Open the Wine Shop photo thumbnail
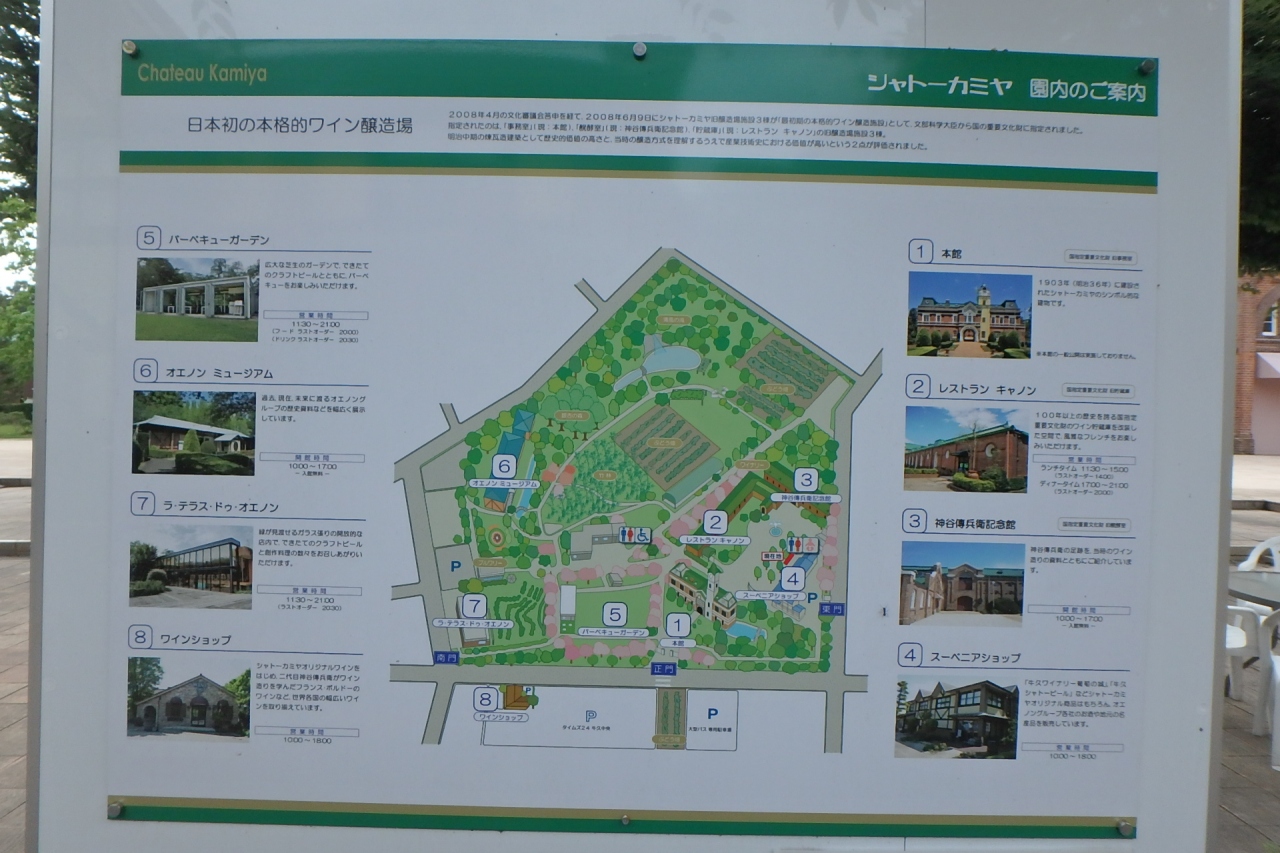Image resolution: width=1280 pixels, height=853 pixels. [188, 696]
